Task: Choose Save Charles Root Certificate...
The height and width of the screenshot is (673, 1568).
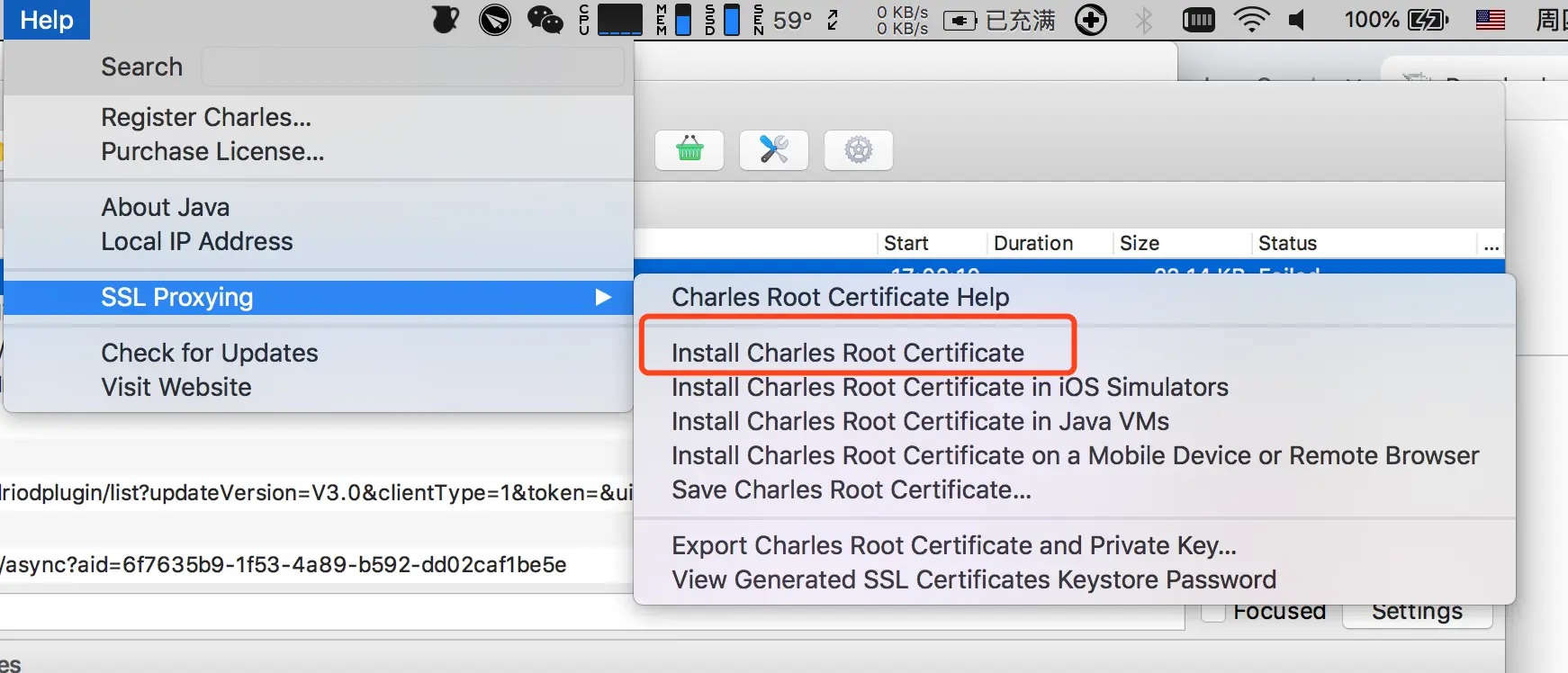Action: point(1075,489)
